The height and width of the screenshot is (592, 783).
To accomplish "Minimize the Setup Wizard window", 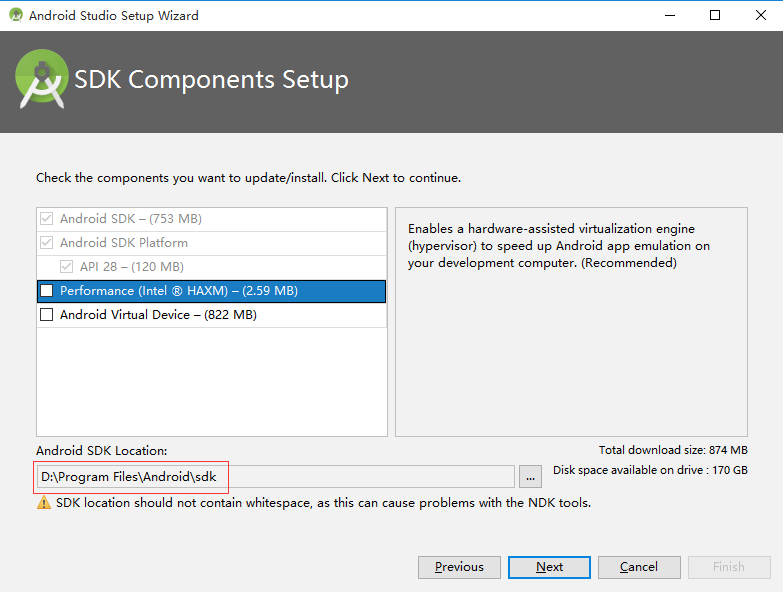I will (x=668, y=15).
